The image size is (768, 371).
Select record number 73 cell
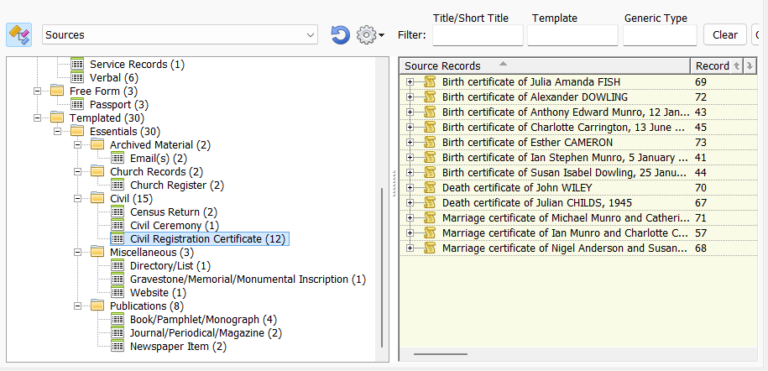(x=700, y=143)
